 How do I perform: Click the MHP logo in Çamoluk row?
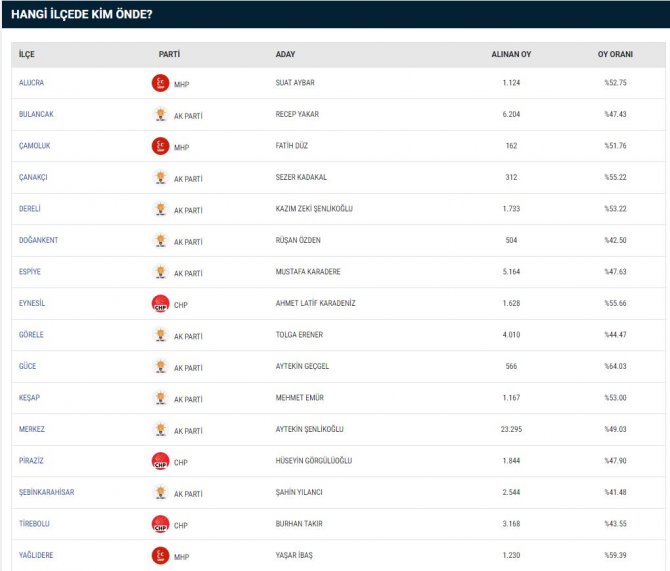(160, 146)
